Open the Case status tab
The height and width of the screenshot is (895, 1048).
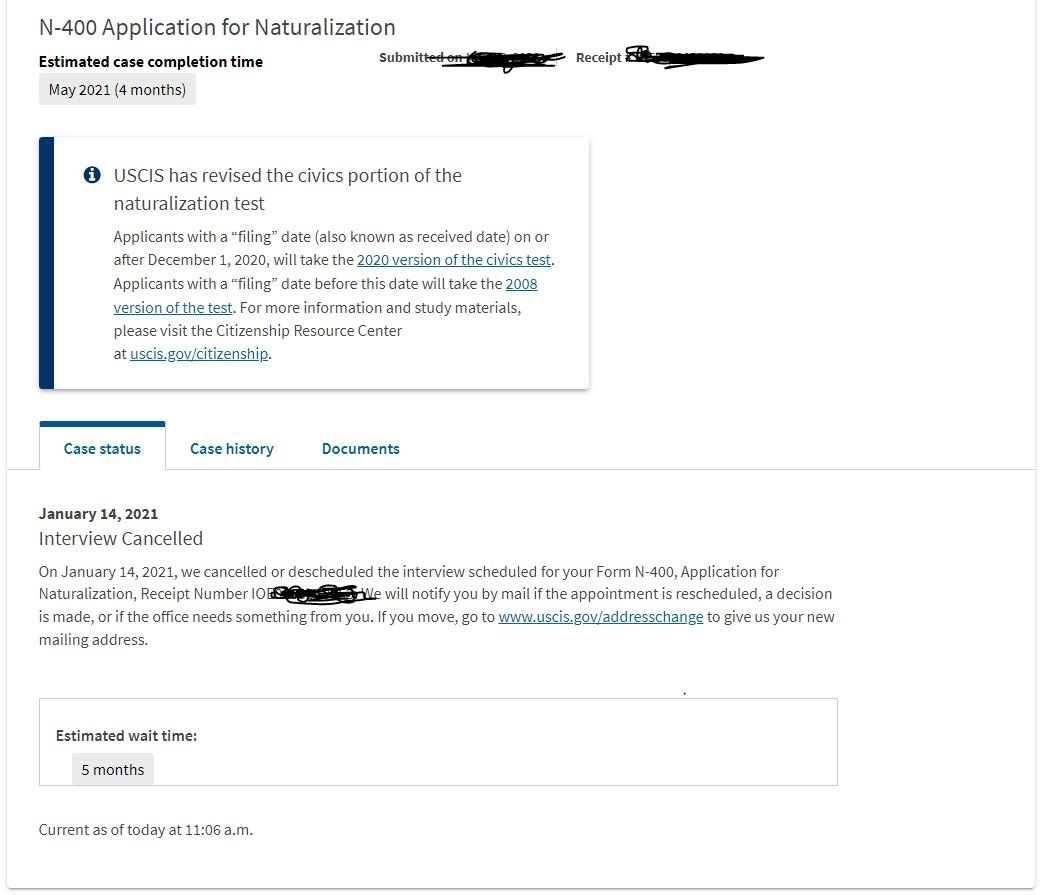coord(102,449)
